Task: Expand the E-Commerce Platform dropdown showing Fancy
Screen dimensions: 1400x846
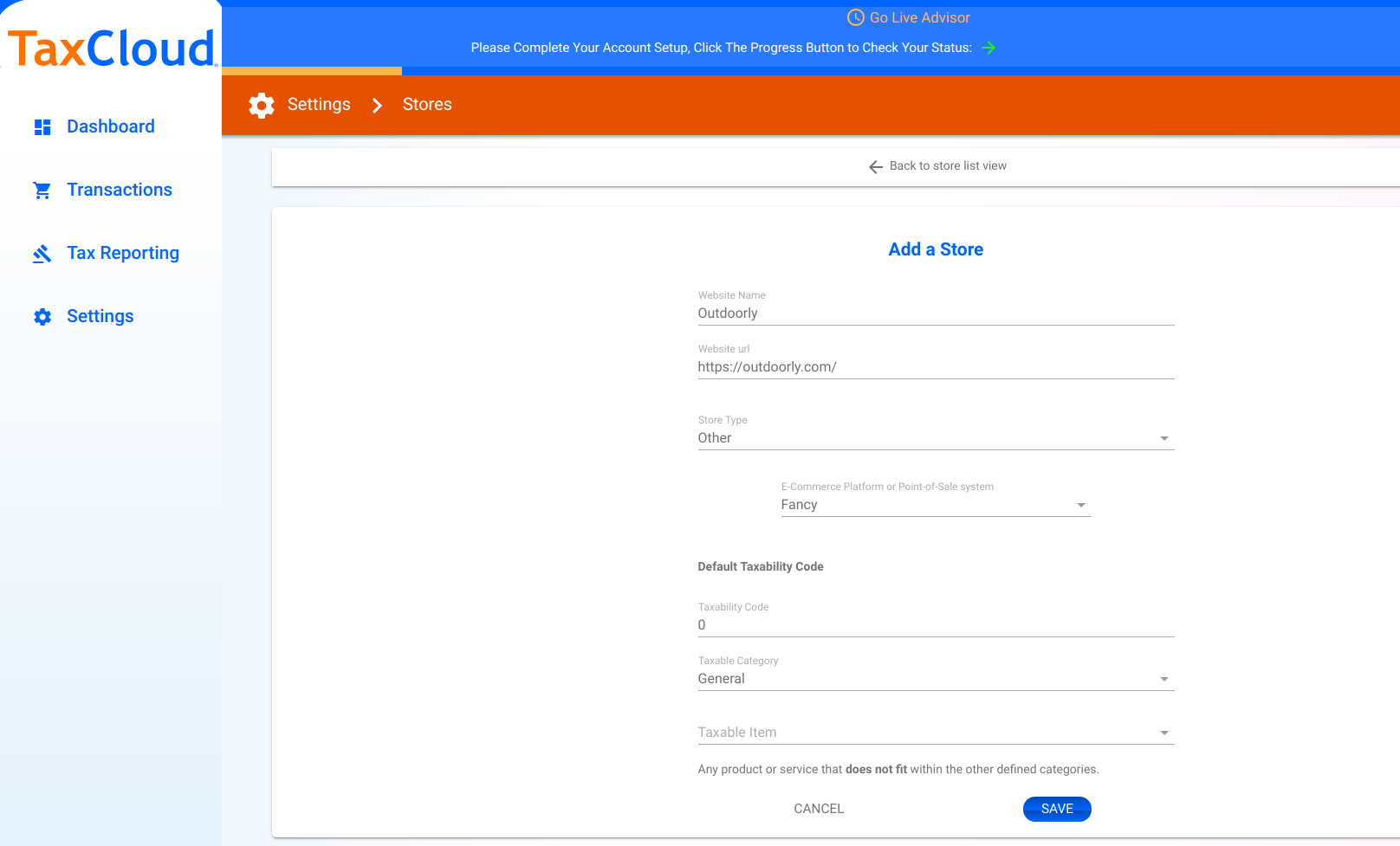Action: coord(936,505)
